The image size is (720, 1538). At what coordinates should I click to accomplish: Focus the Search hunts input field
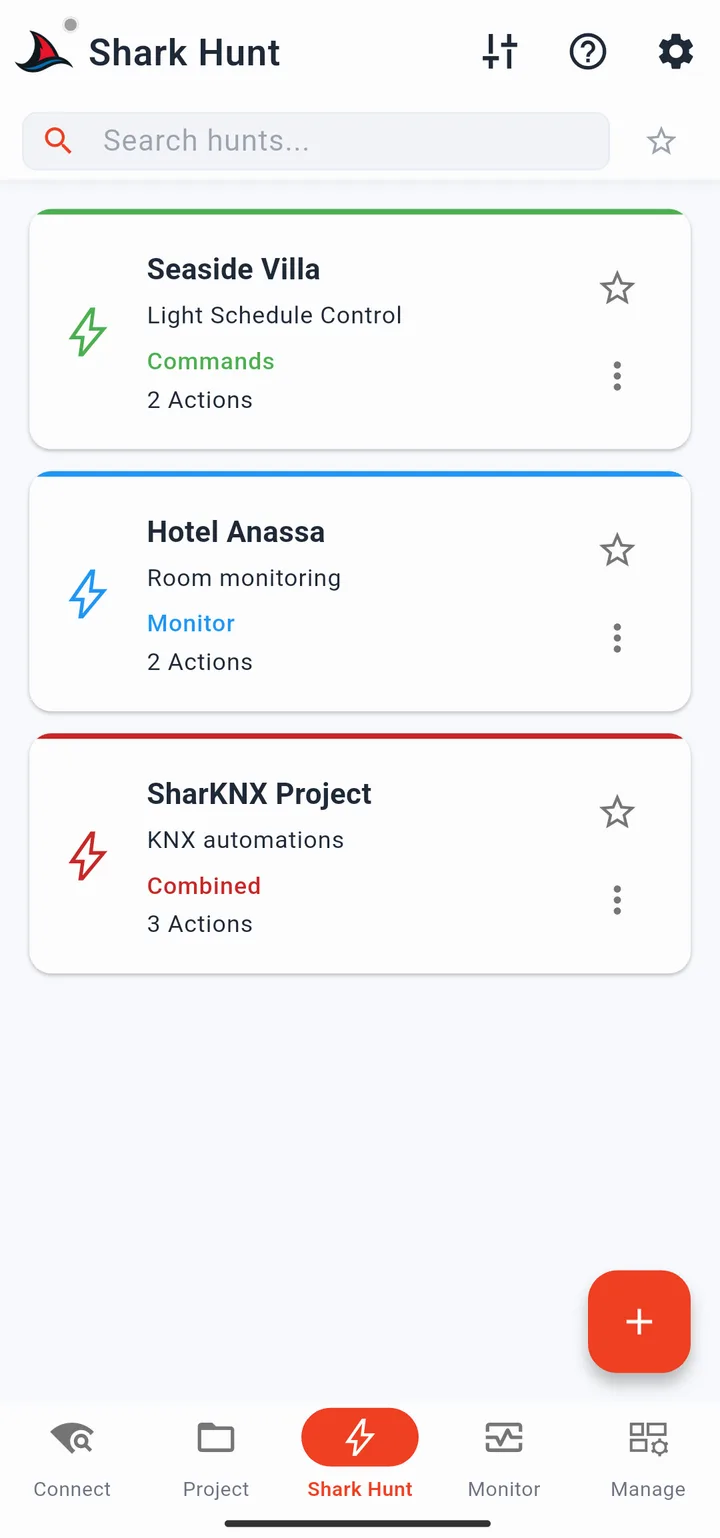[x=316, y=141]
